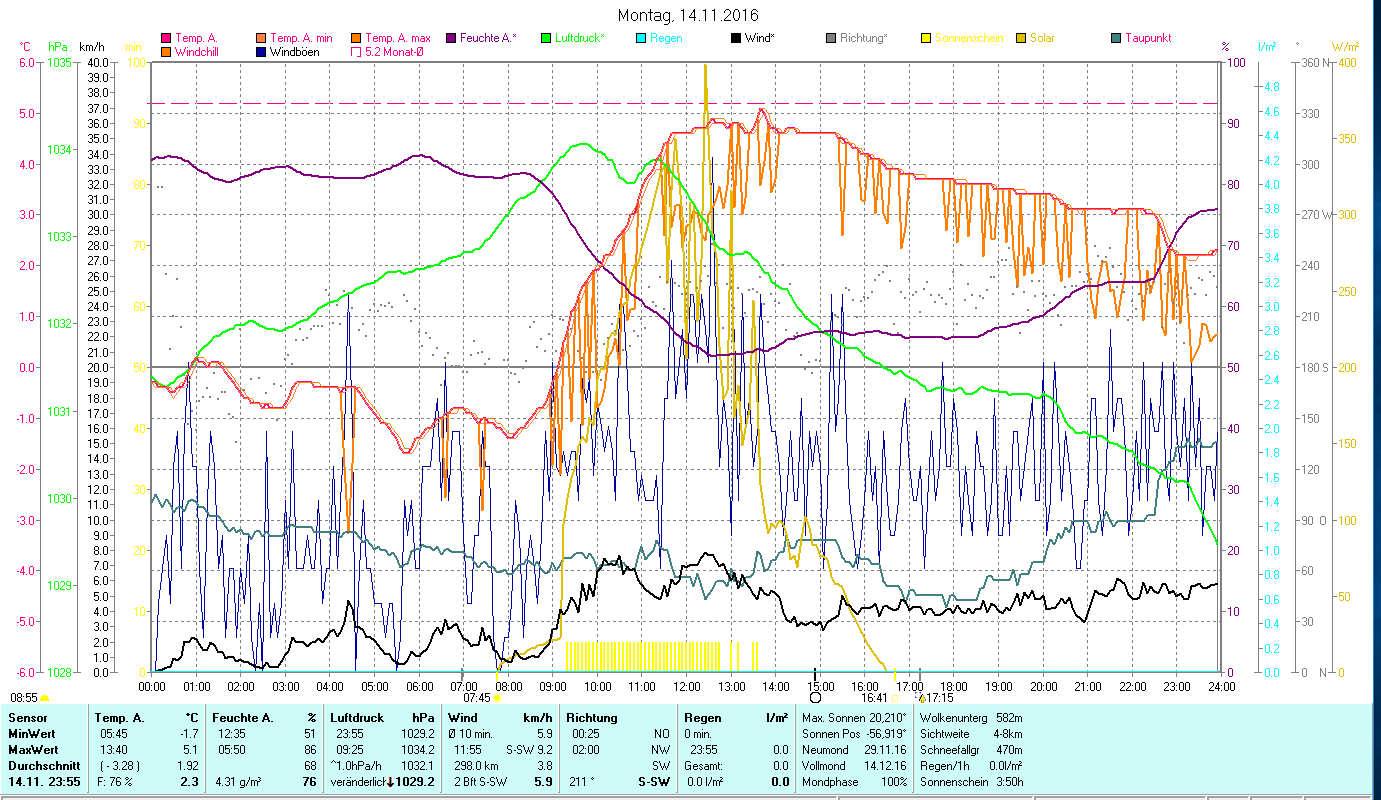Click the 'Wolkenunterg 582m' entry
The width and height of the screenshot is (1381, 800).
tap(970, 718)
